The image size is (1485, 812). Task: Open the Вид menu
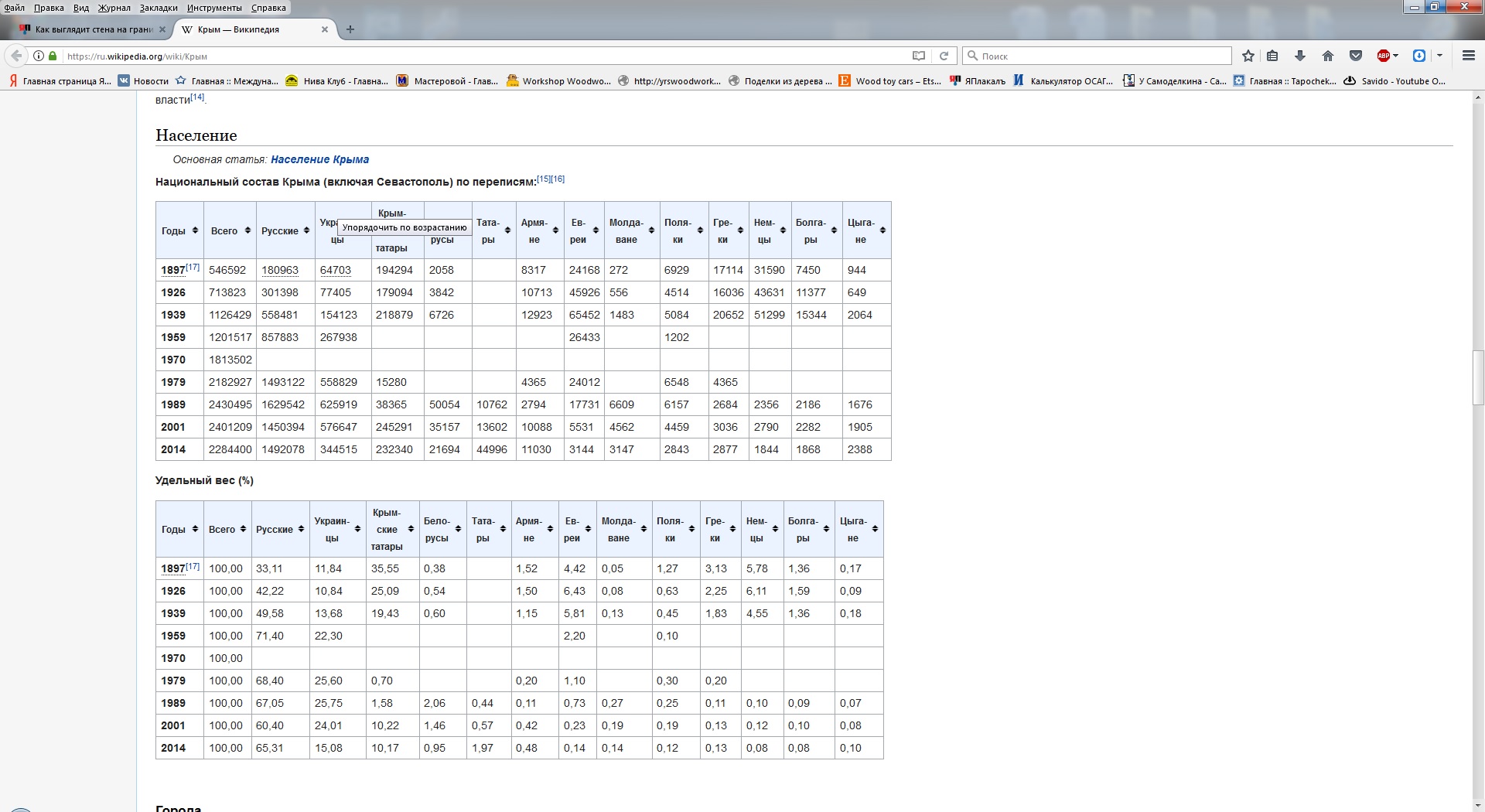[81, 8]
